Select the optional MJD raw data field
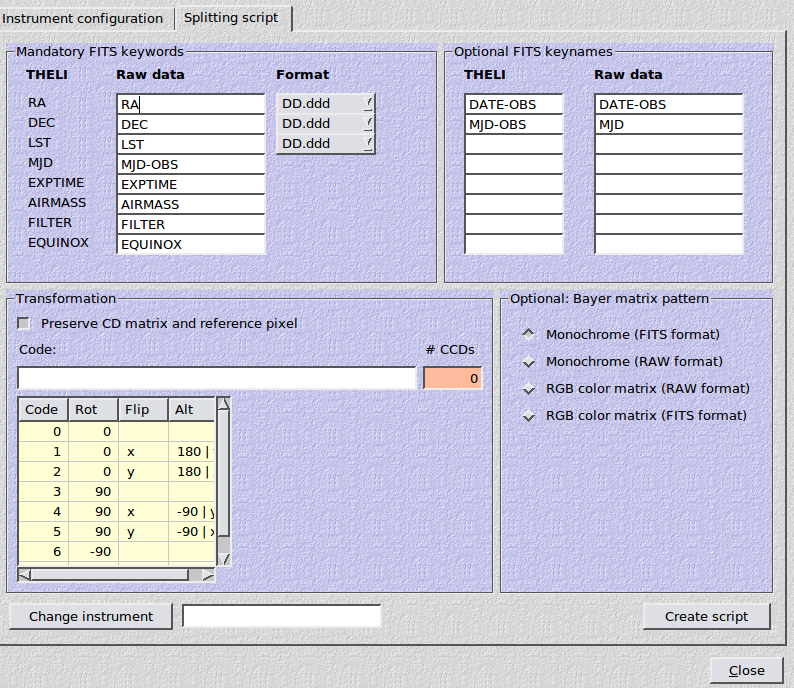 (668, 125)
